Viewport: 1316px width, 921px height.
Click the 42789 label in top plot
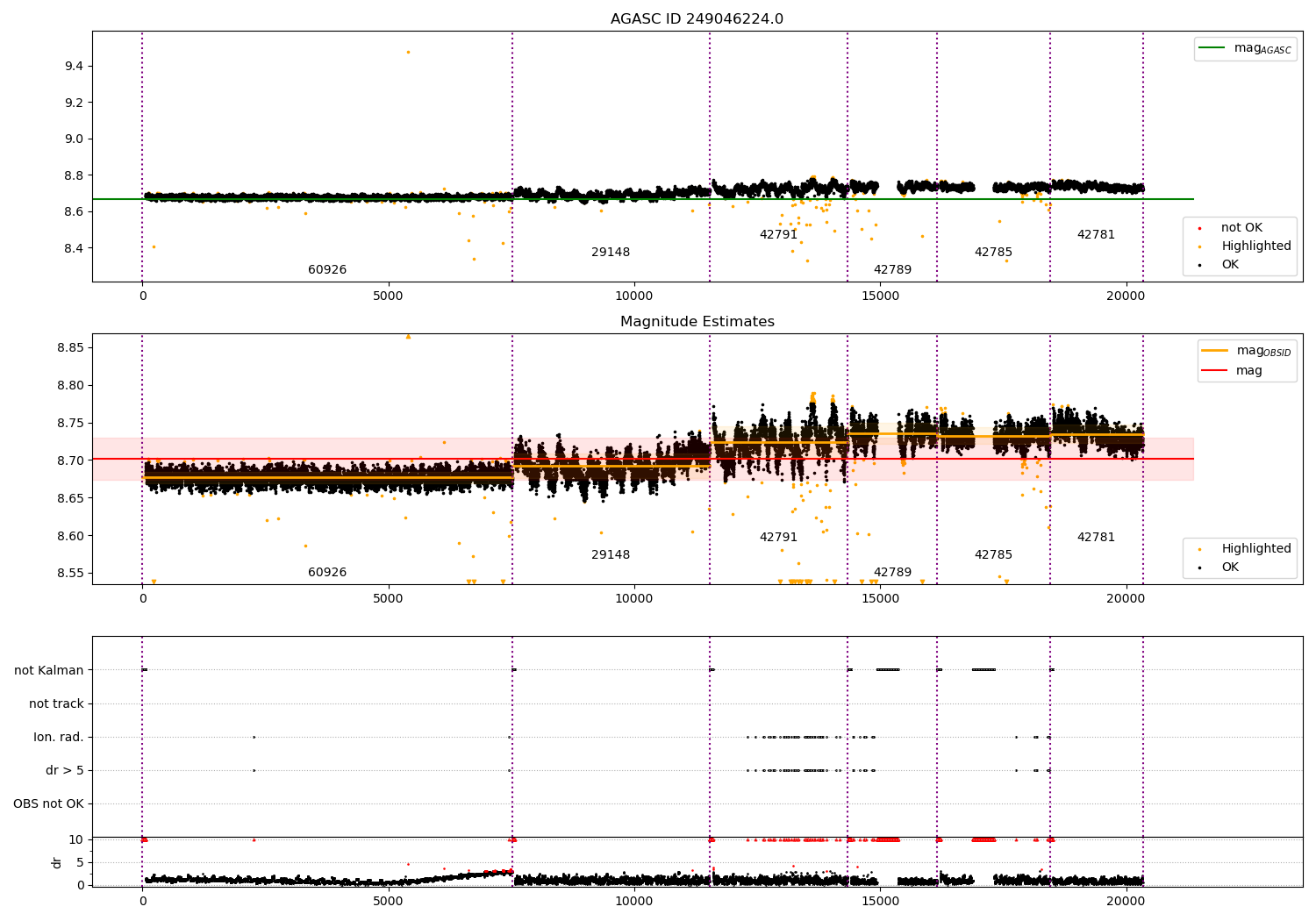click(x=892, y=270)
